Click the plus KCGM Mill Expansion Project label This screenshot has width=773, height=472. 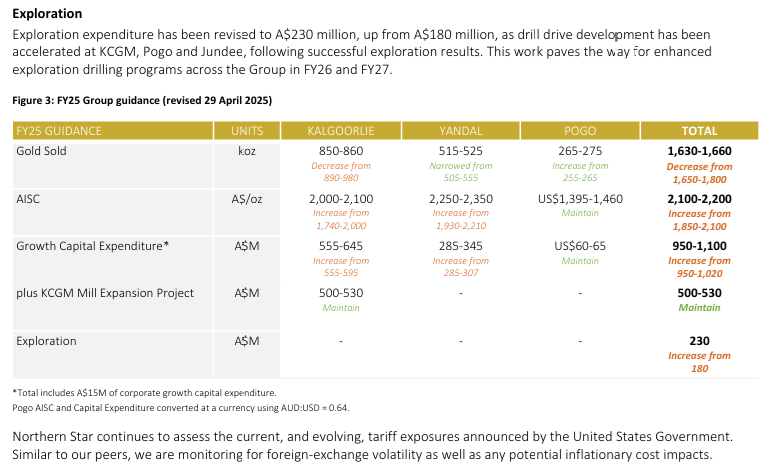click(105, 293)
